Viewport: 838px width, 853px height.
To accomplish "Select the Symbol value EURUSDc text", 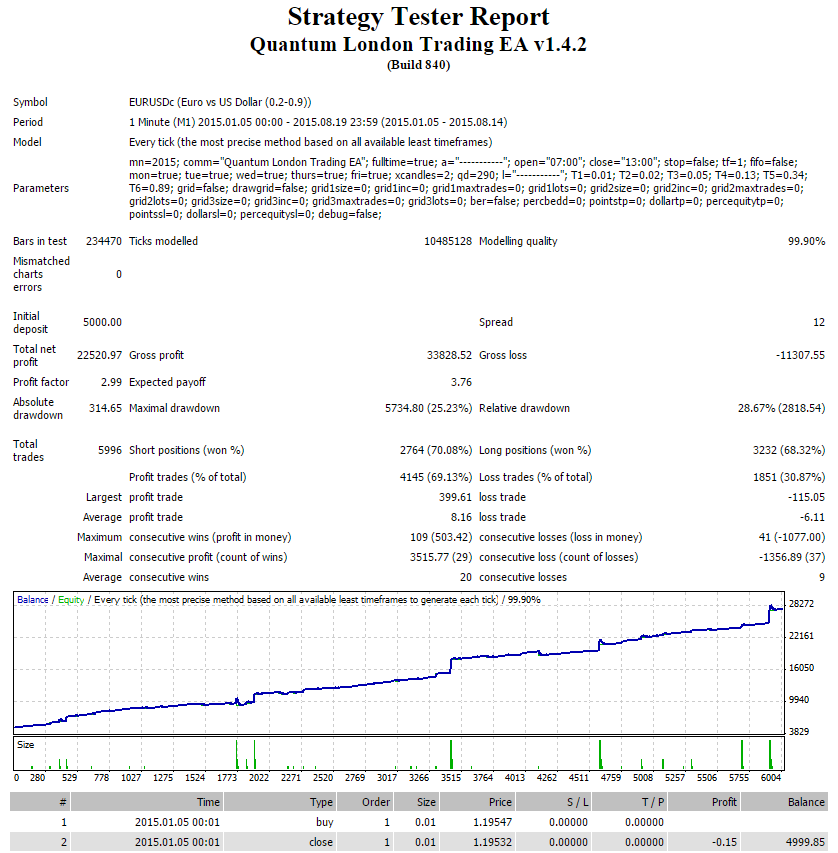I will pos(220,102).
